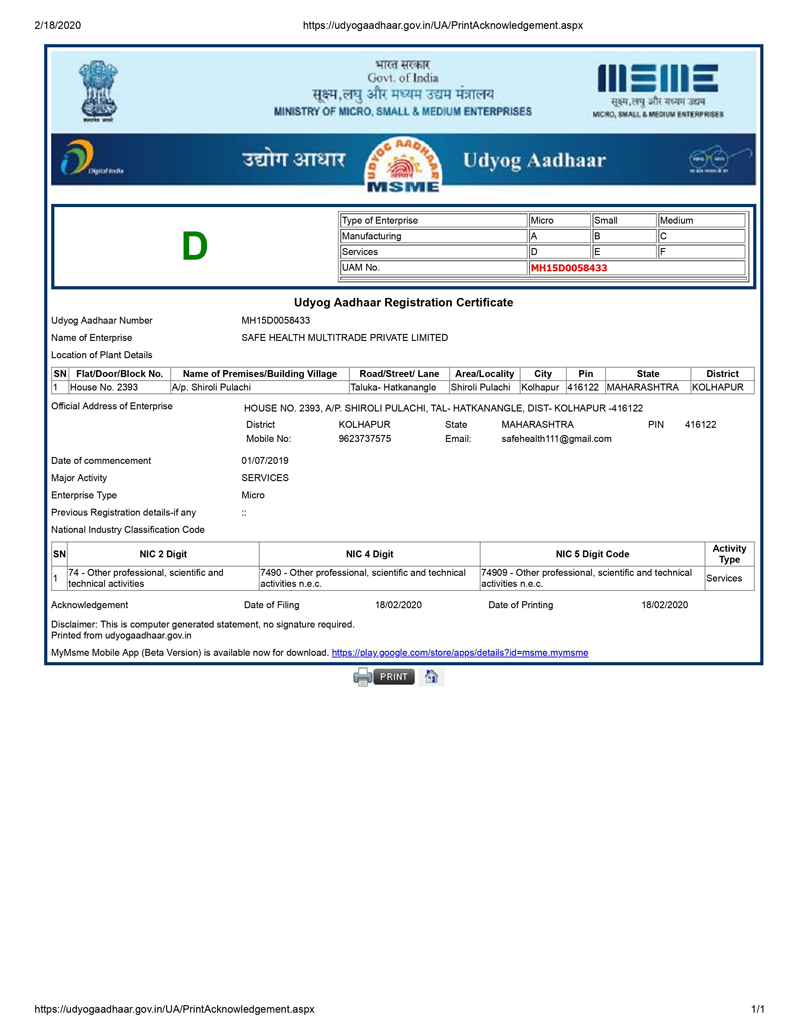Open the play.google.com MyMsme app link

(460, 653)
